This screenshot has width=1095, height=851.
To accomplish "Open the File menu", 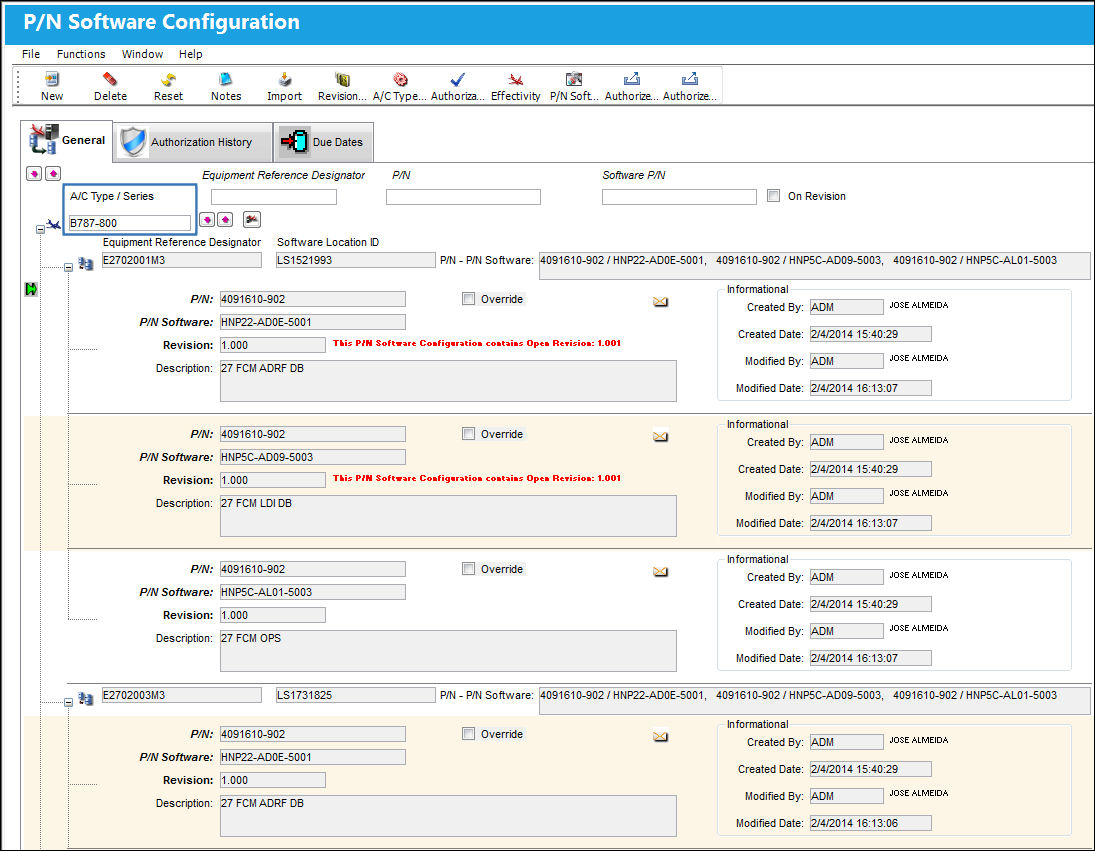I will point(31,54).
